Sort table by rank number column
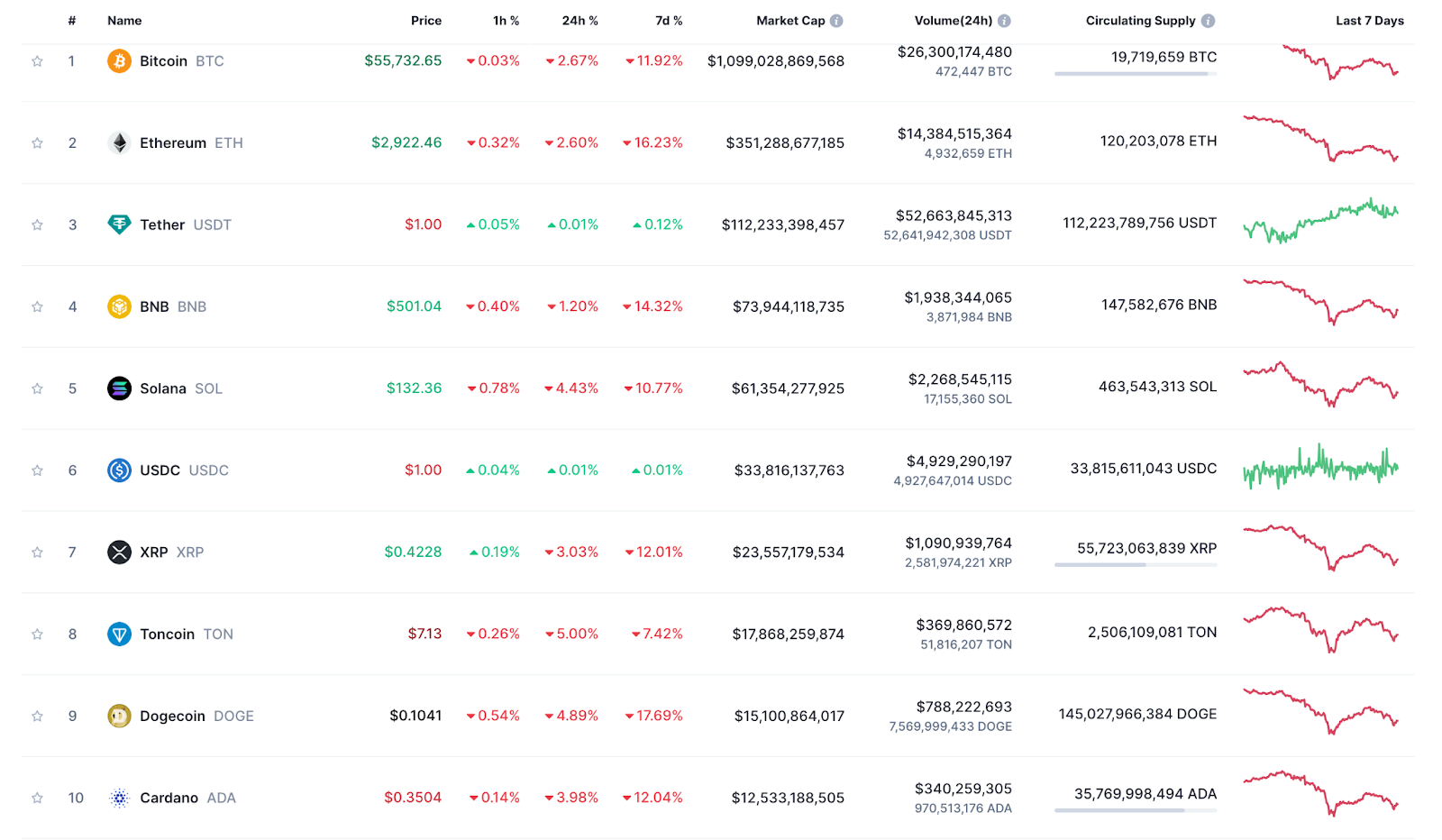Image resolution: width=1442 pixels, height=840 pixels. coord(72,21)
